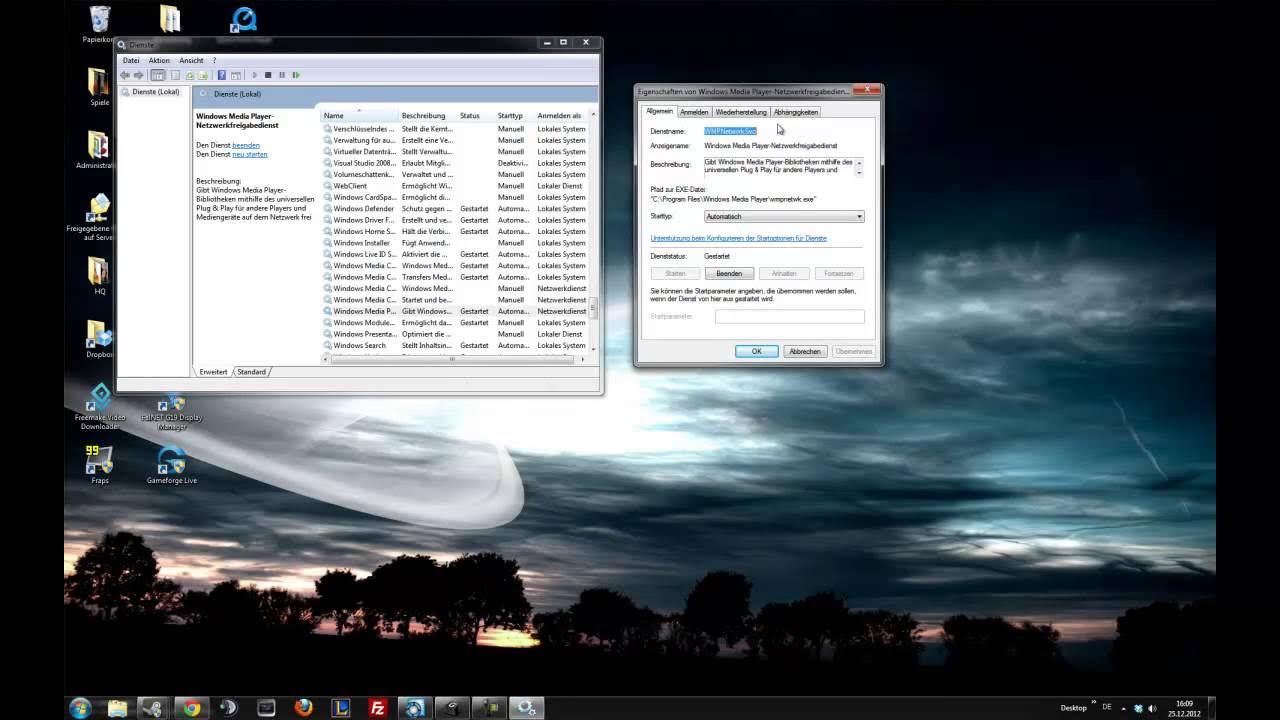
Task: Click the Beenden button in properties dialog
Action: click(x=729, y=273)
